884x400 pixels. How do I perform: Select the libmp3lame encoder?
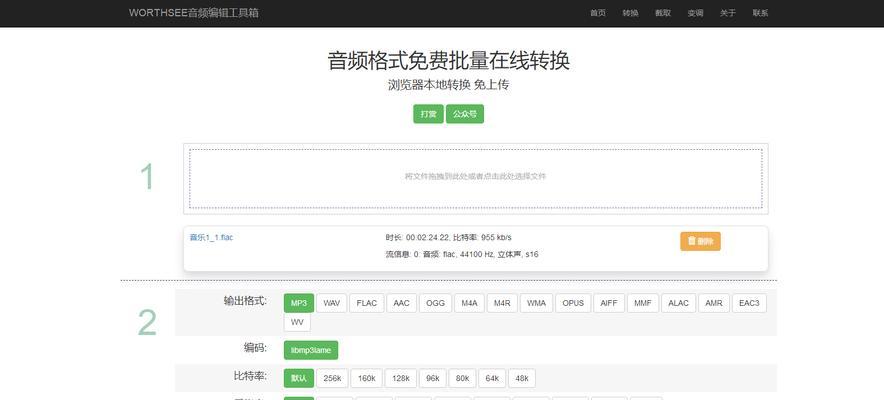[x=311, y=350]
